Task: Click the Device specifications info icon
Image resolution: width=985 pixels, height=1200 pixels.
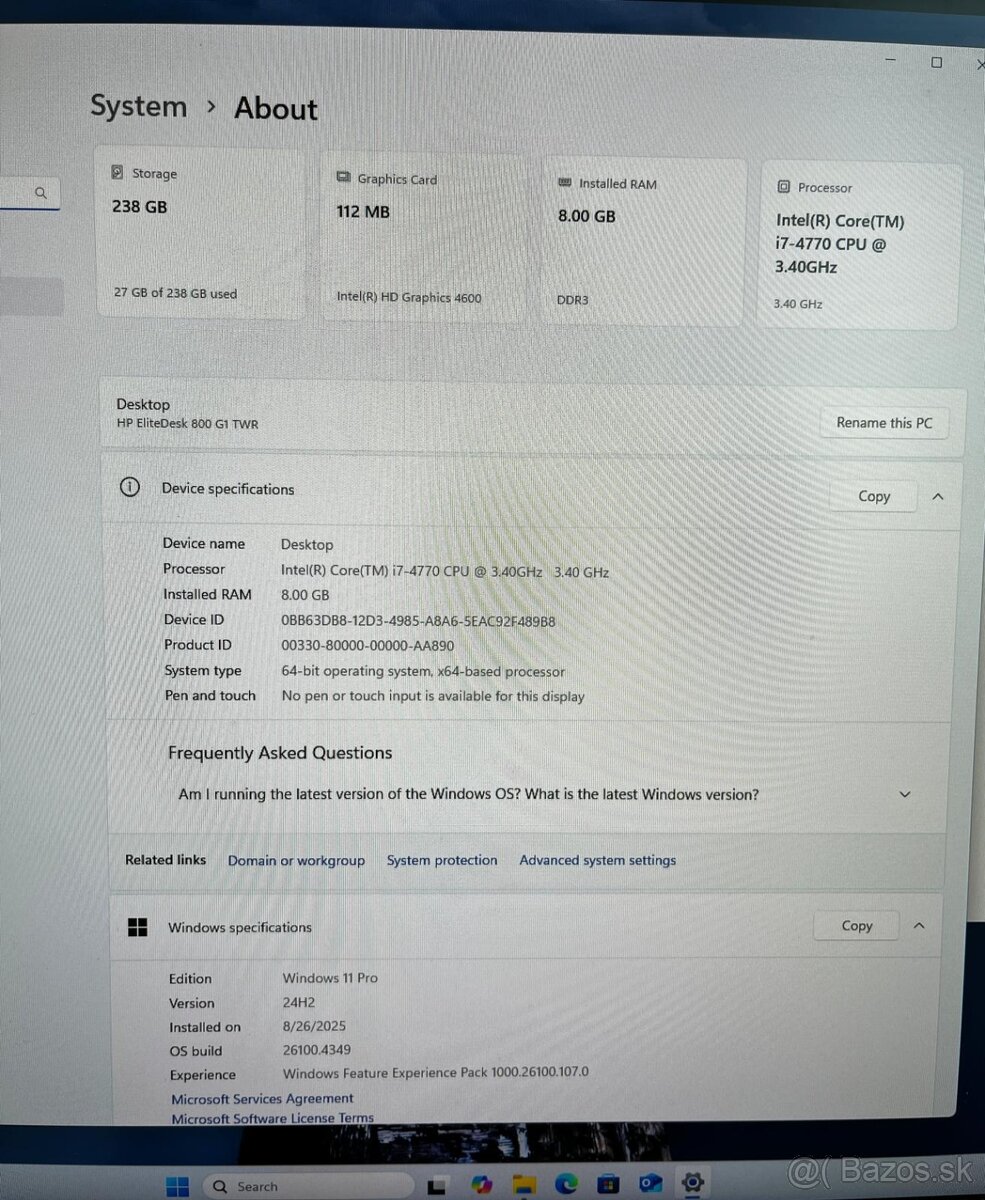Action: click(x=130, y=488)
